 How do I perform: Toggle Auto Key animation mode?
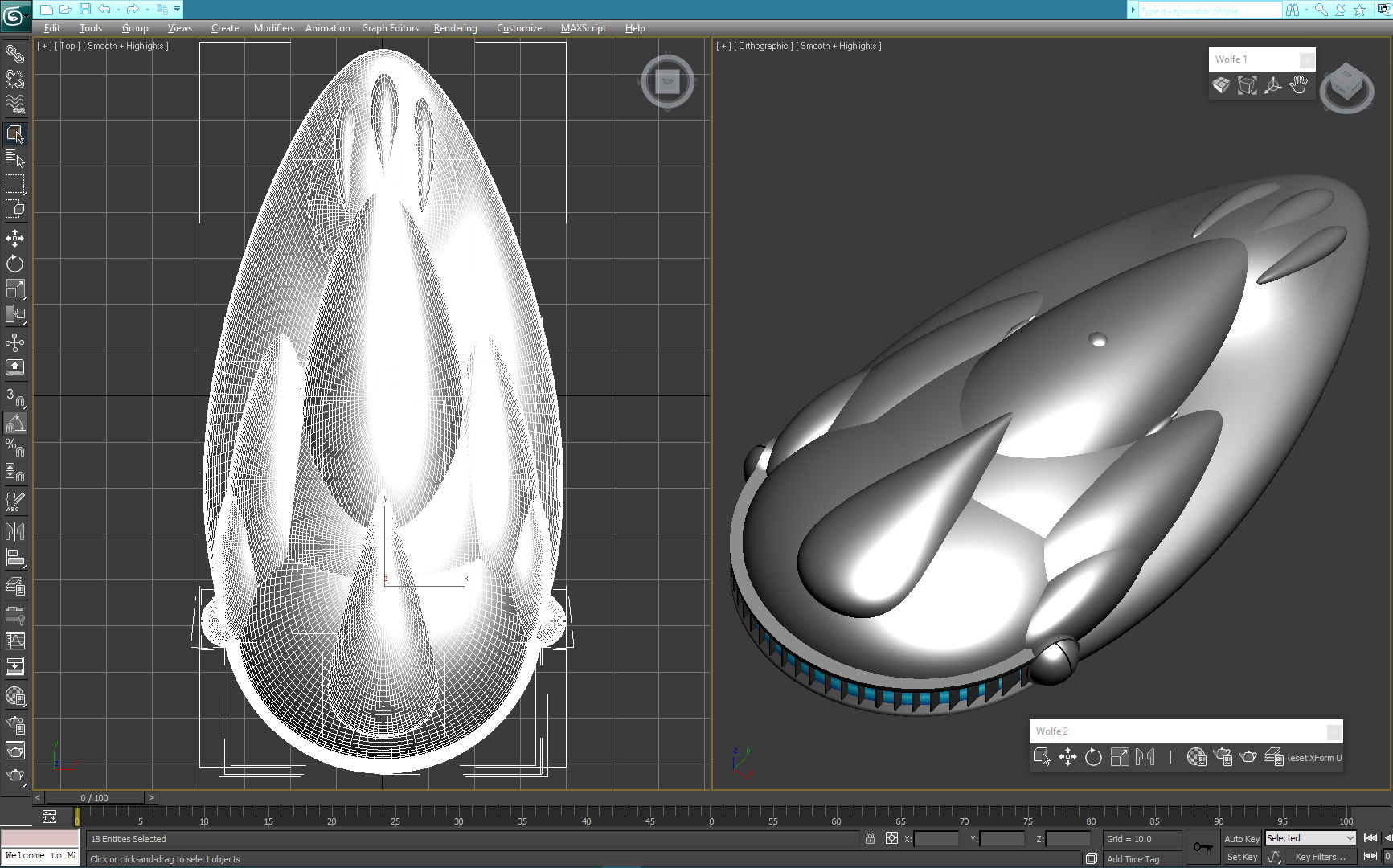pos(1241,838)
